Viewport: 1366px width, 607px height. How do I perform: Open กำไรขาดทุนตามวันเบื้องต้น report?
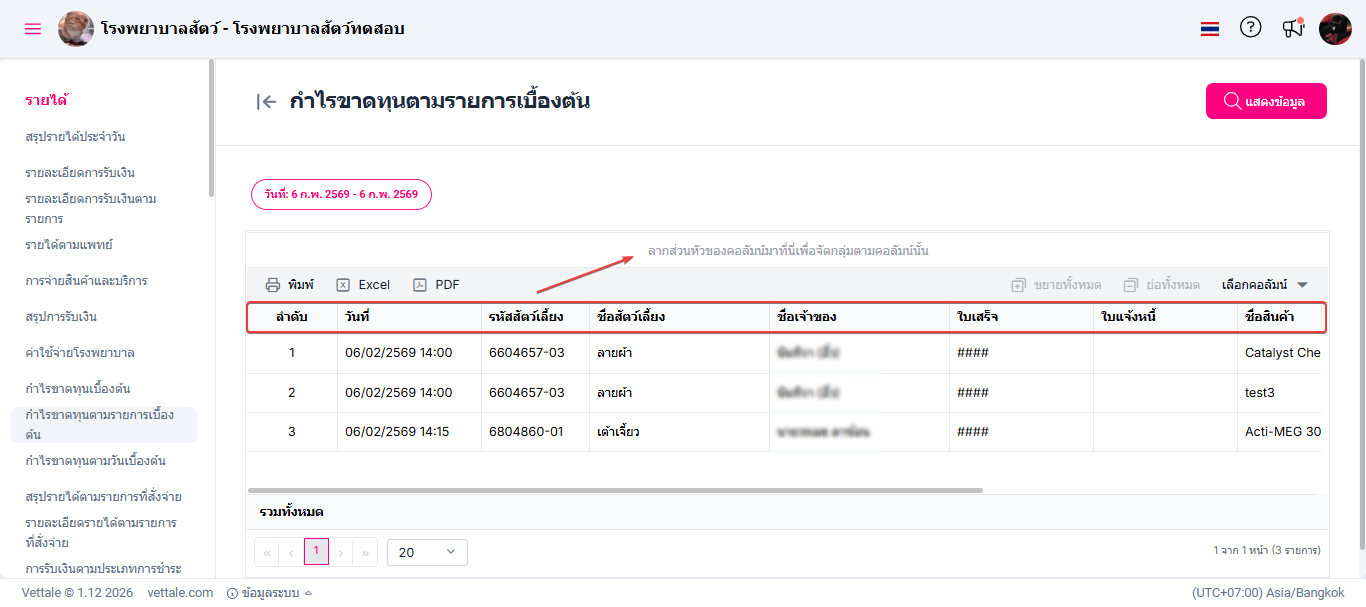pyautogui.click(x=96, y=461)
